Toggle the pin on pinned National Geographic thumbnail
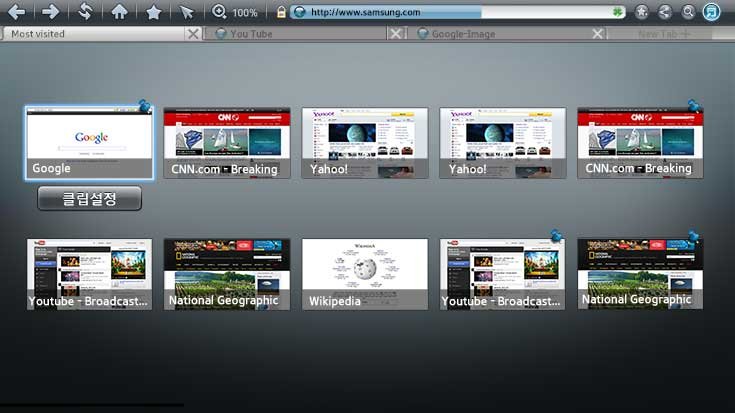Viewport: 735px width, 413px height. 694,236
